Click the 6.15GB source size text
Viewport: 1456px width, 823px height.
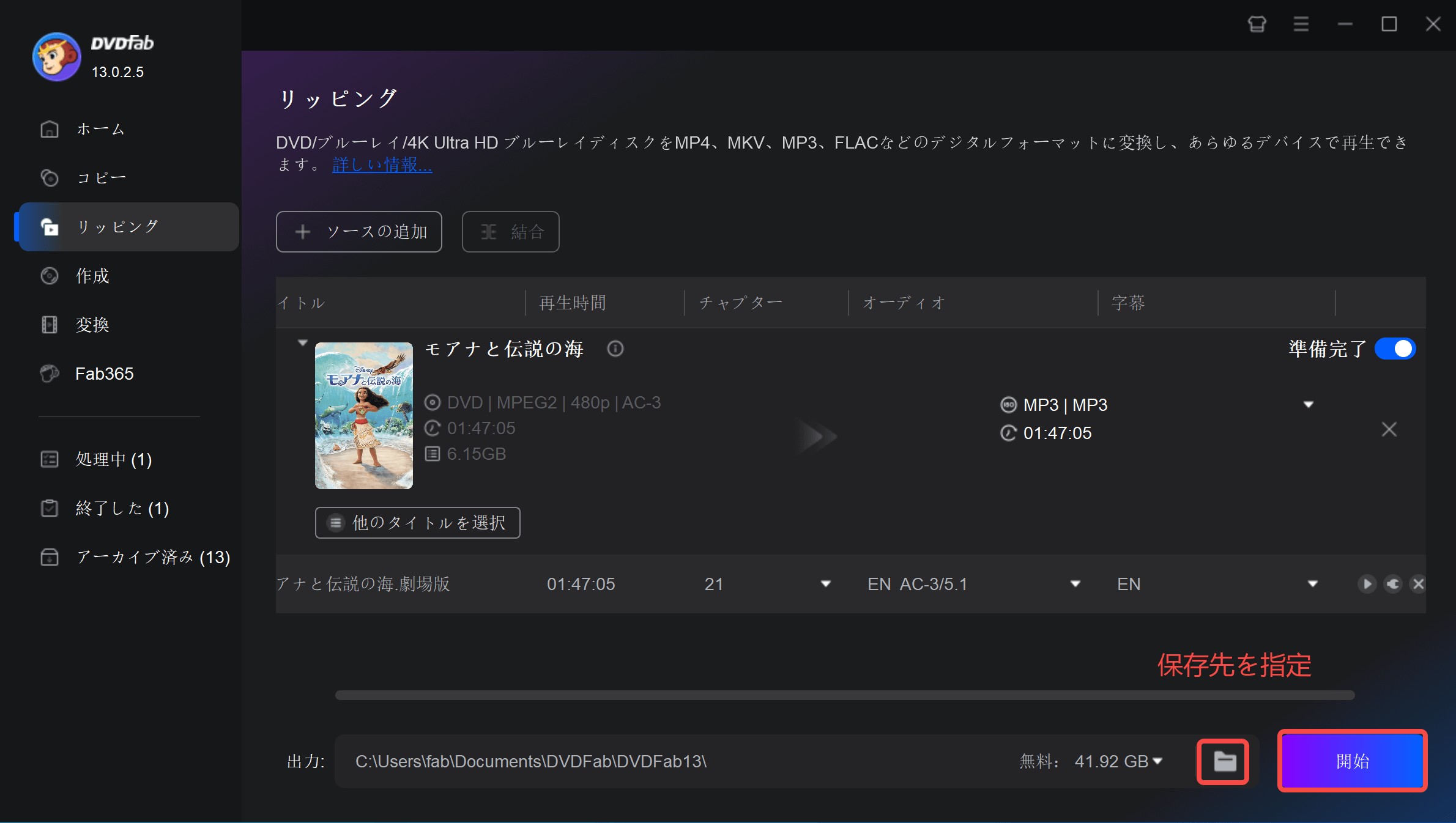point(477,454)
